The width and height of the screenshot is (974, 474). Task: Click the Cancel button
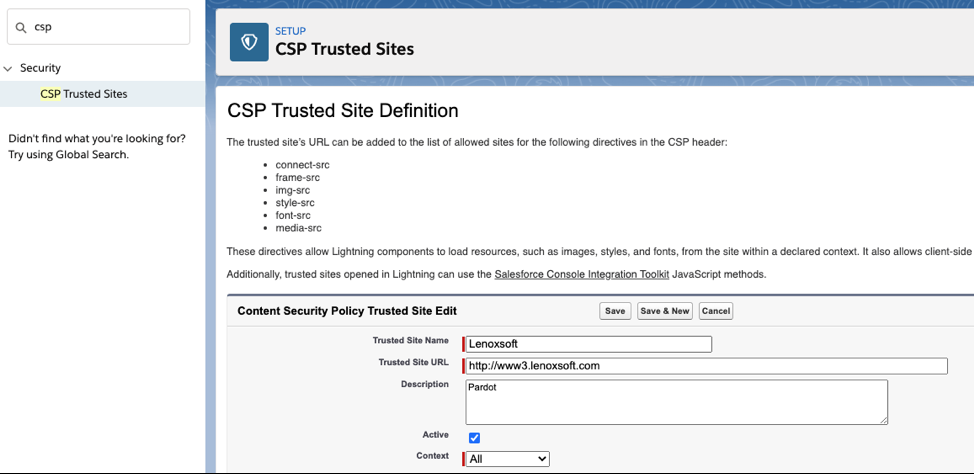point(716,311)
